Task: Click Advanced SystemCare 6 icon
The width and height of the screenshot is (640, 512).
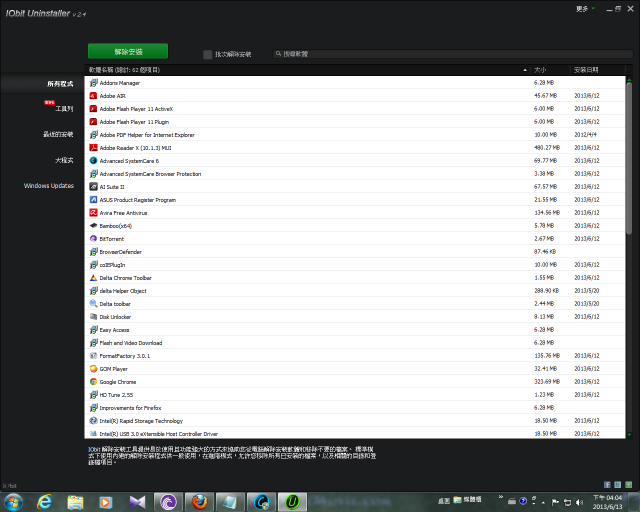Action: (x=93, y=161)
